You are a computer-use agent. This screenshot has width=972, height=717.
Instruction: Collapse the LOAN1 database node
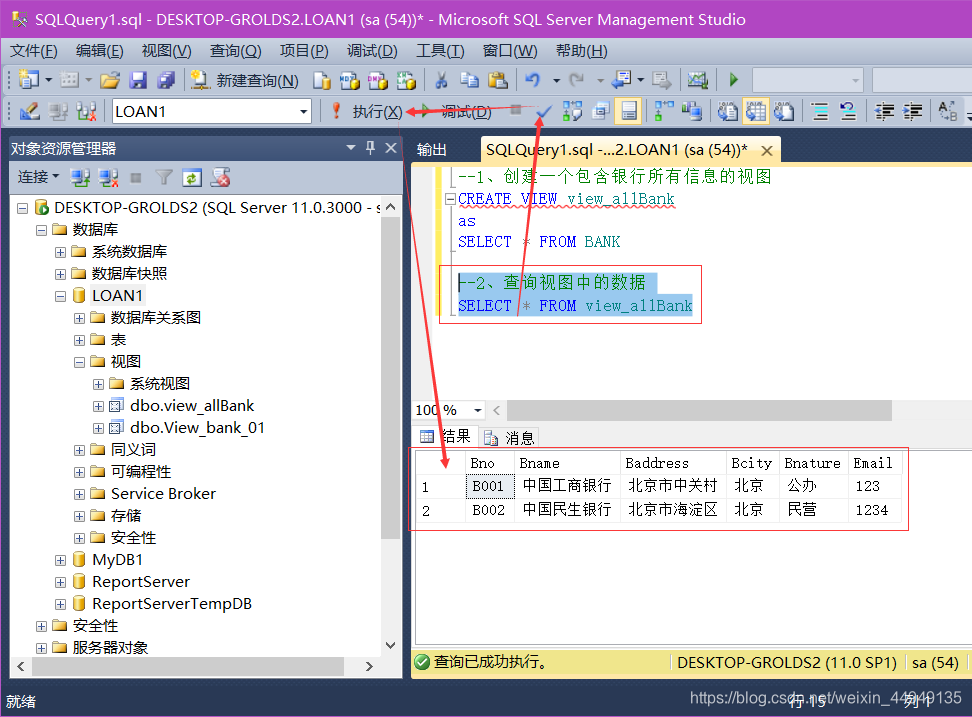pyautogui.click(x=60, y=296)
